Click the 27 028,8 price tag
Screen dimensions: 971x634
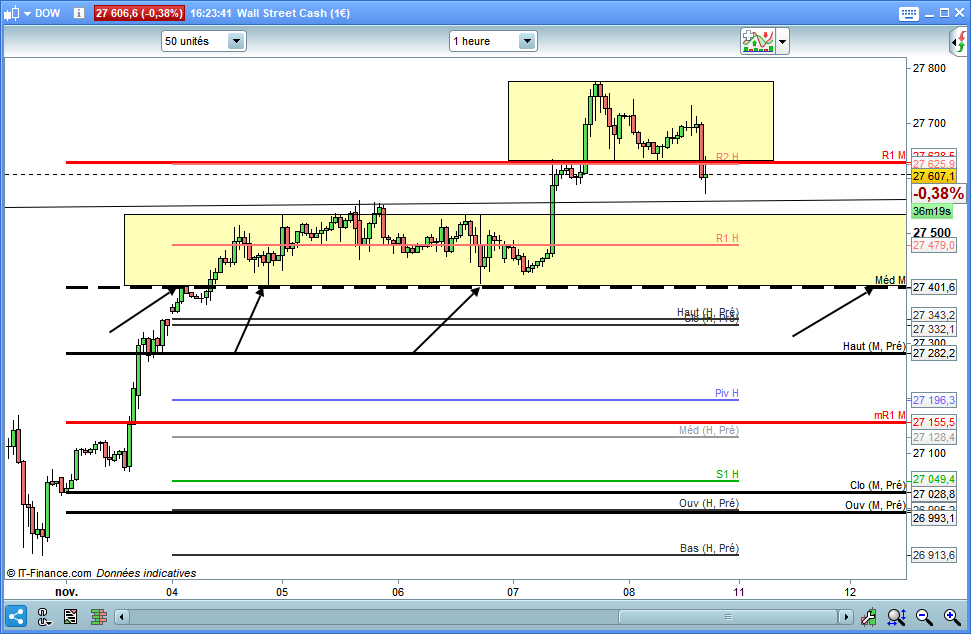tap(933, 494)
